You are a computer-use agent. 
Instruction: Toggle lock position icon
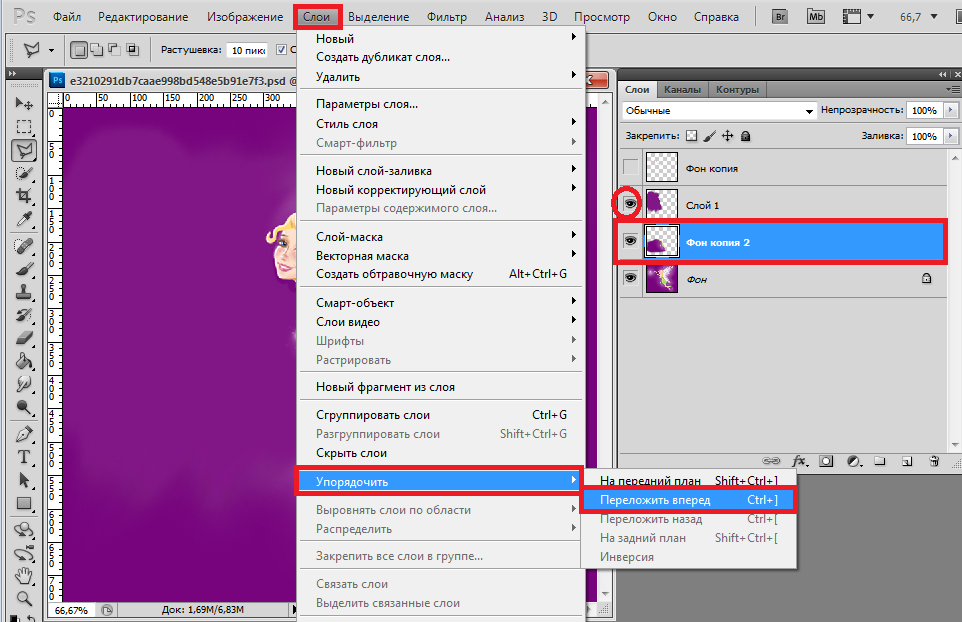click(728, 136)
